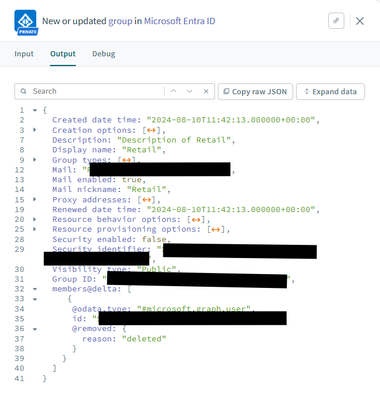The width and height of the screenshot is (380, 400).
Task: Click line number 41 in the gutter
Action: [19, 378]
